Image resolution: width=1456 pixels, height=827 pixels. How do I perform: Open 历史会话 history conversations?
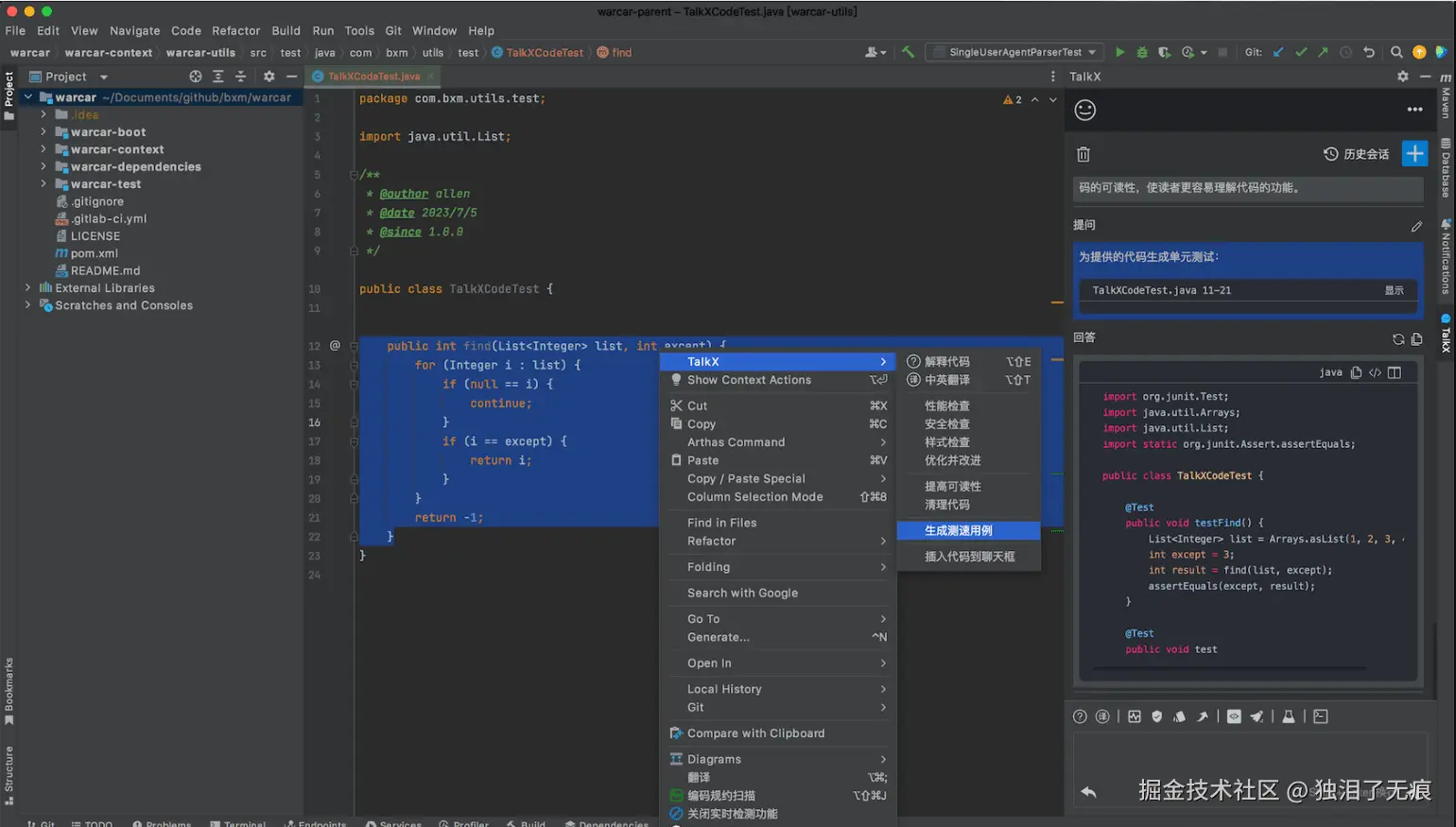[1357, 154]
